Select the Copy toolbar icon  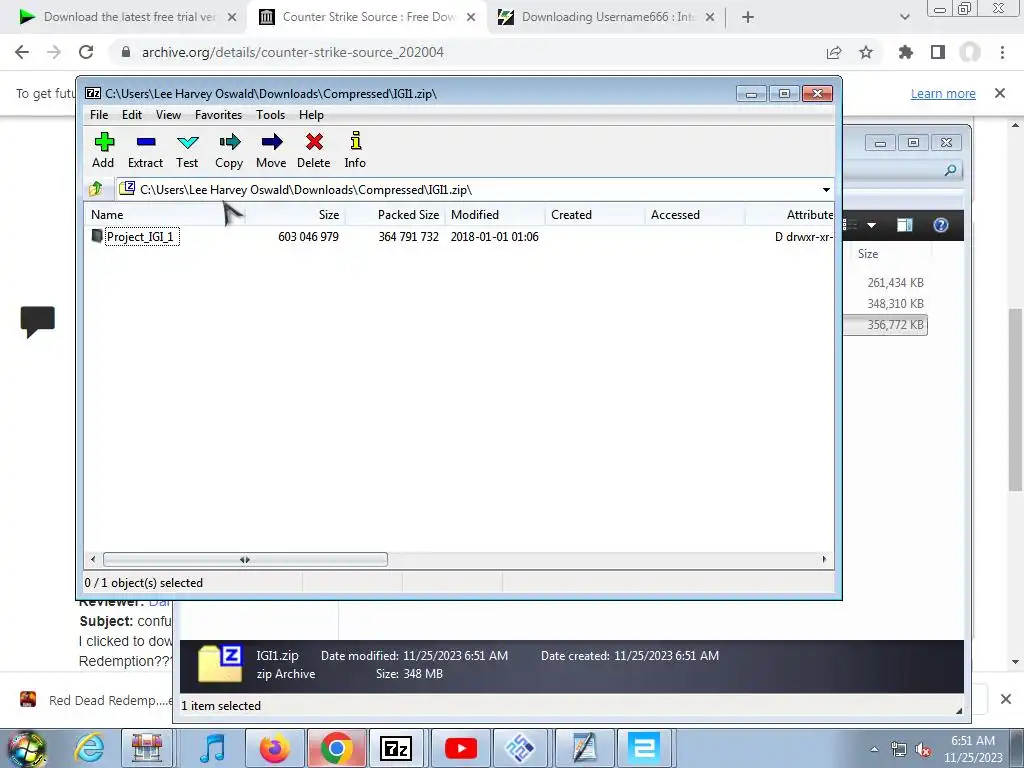pyautogui.click(x=229, y=150)
